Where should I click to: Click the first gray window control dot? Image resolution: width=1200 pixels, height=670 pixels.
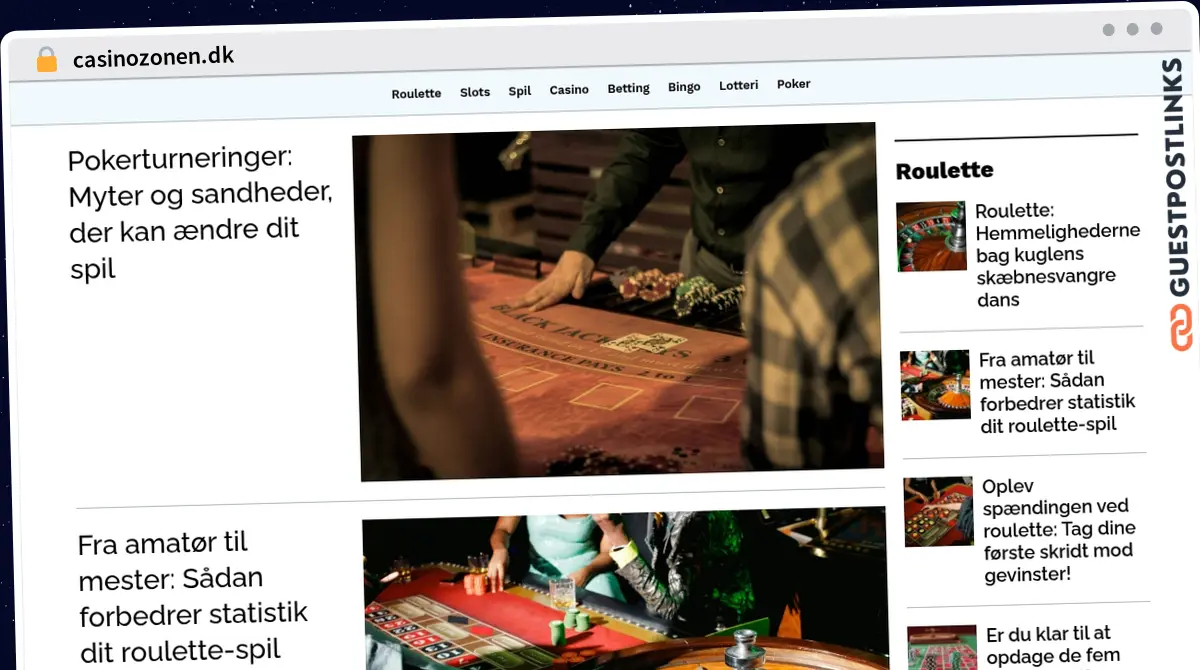[x=1109, y=30]
